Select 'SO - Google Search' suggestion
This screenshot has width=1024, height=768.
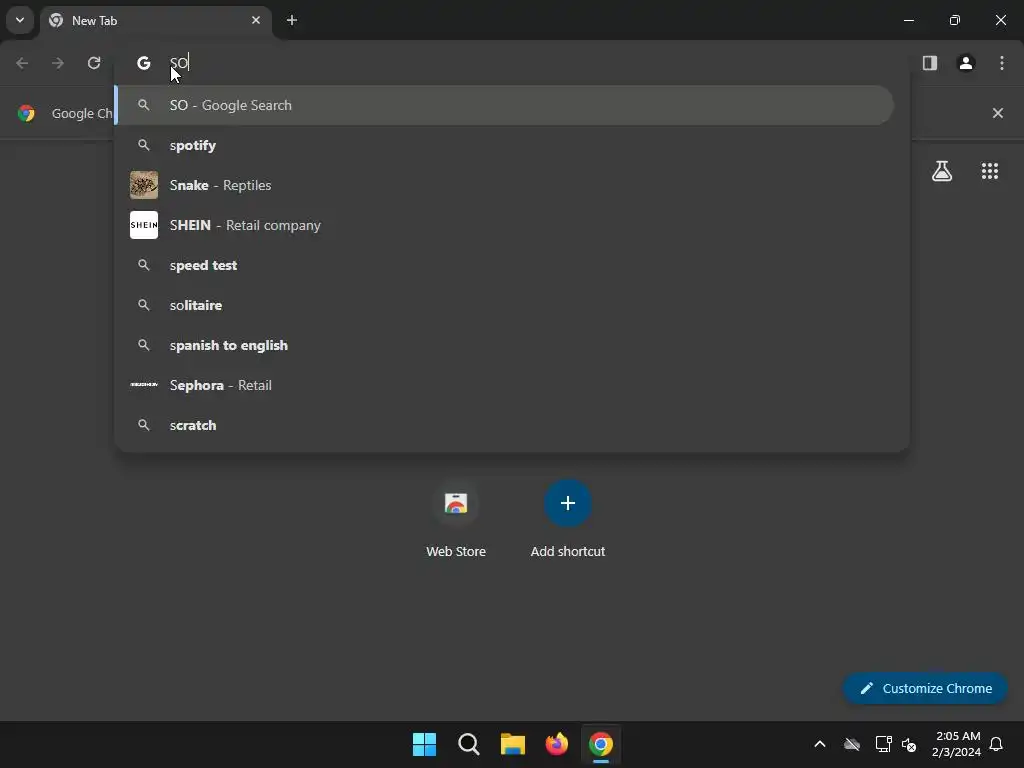[x=504, y=105]
